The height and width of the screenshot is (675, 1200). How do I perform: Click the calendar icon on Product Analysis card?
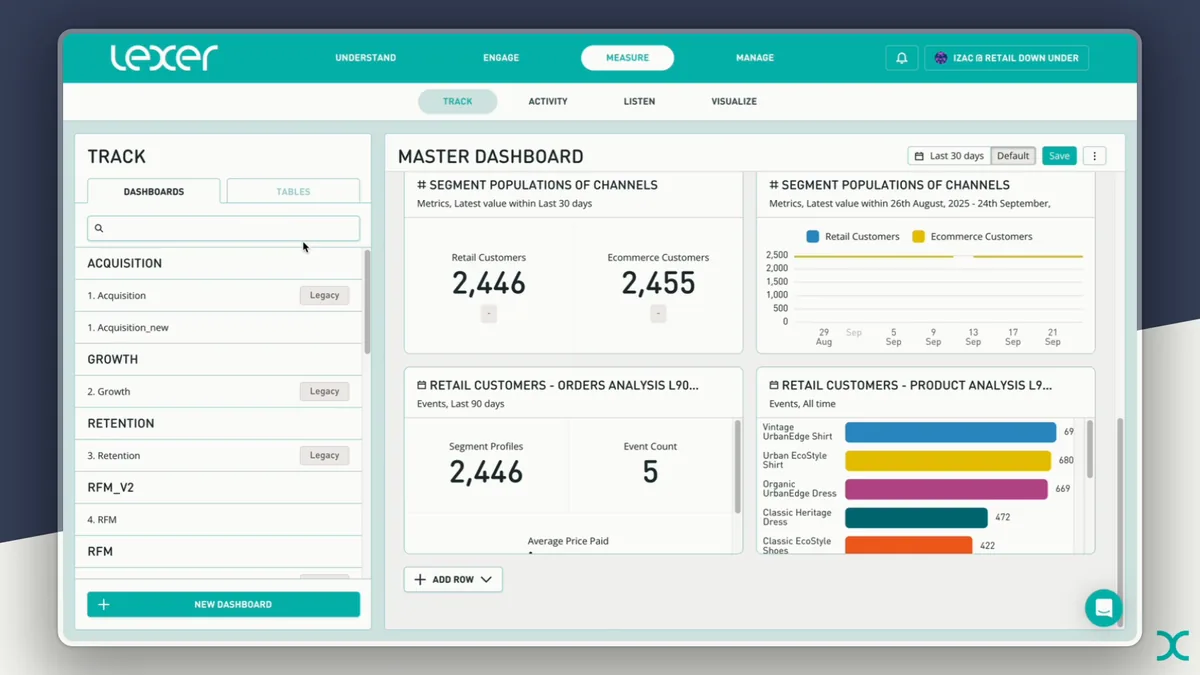tap(774, 385)
